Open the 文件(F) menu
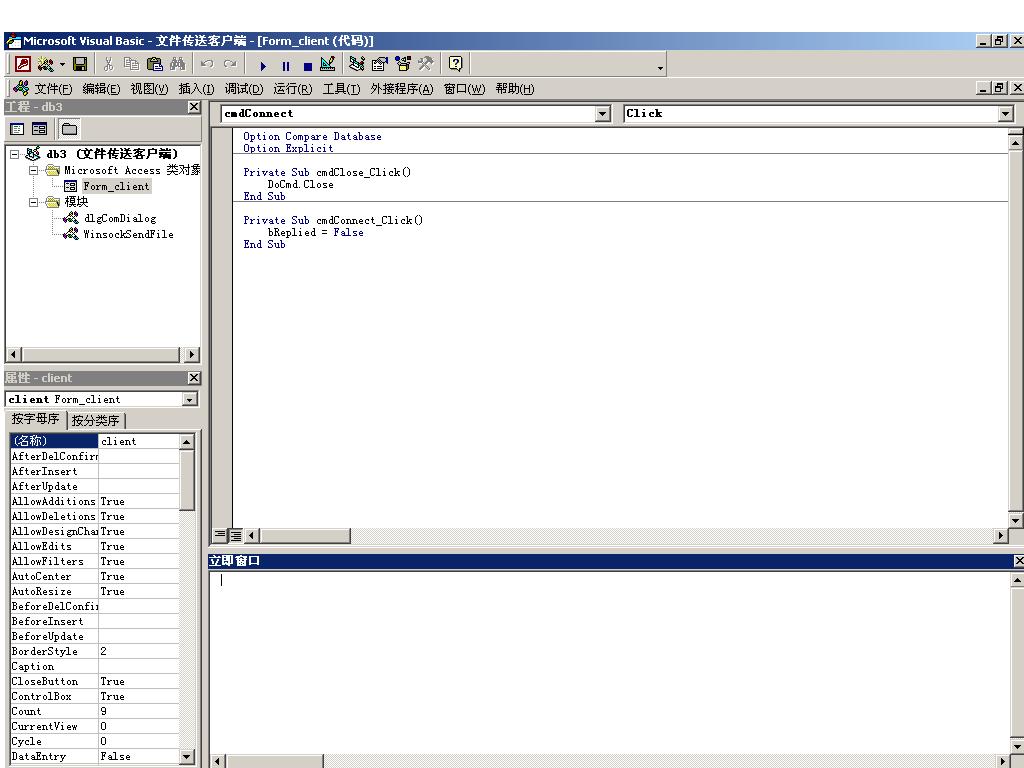Viewport: 1024px width, 768px height. click(x=53, y=89)
